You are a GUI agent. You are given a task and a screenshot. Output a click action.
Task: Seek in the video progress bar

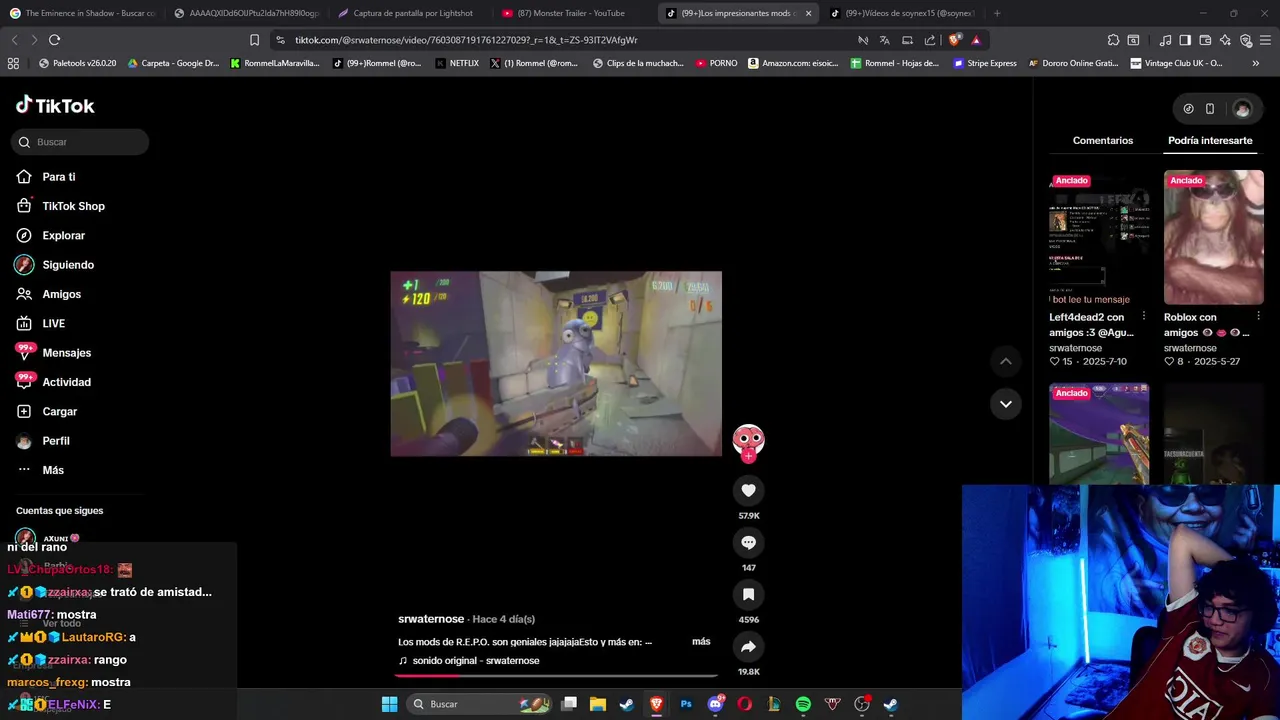(x=556, y=675)
